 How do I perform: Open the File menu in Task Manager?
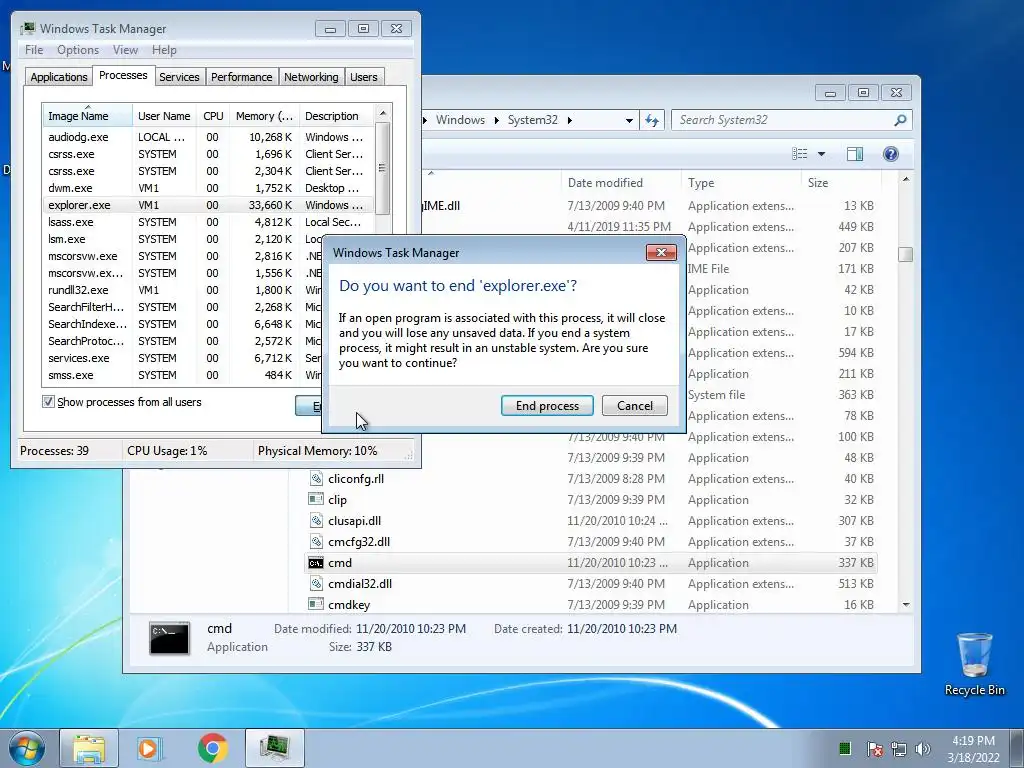(34, 50)
